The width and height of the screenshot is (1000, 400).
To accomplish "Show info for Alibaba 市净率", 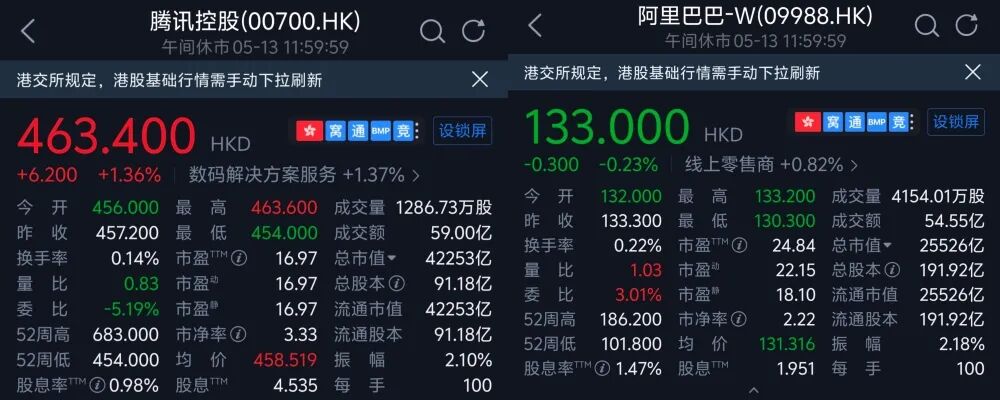I will (x=739, y=318).
